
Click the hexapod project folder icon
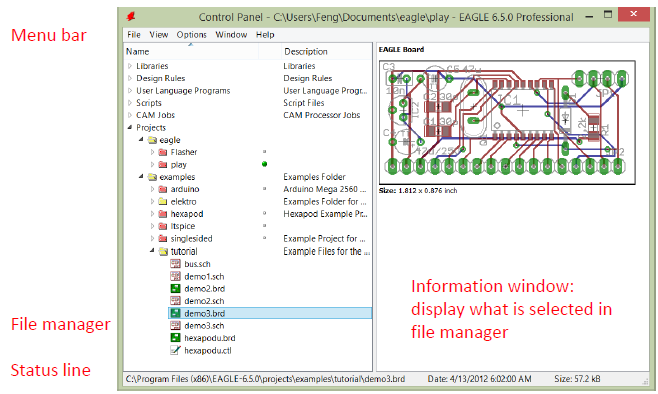point(163,214)
